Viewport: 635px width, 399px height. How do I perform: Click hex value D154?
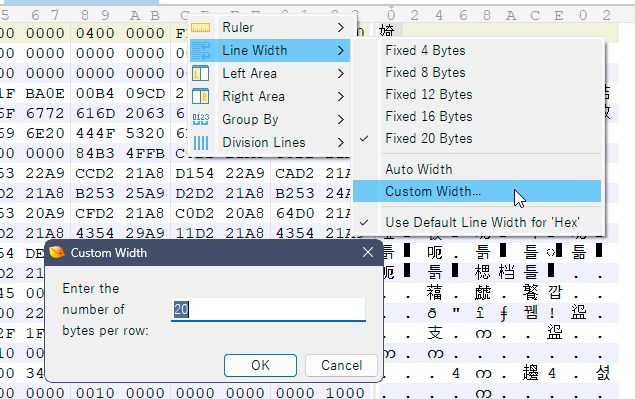click(x=195, y=173)
